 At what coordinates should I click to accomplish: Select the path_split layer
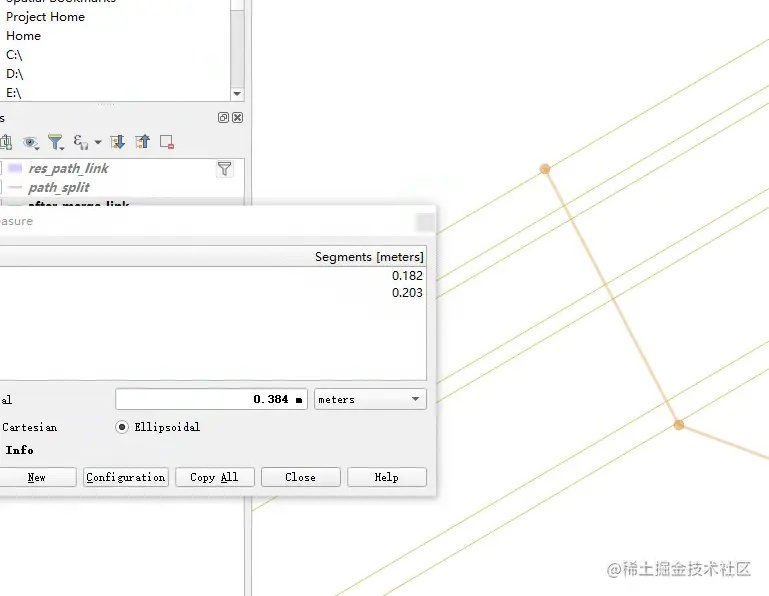click(59, 187)
